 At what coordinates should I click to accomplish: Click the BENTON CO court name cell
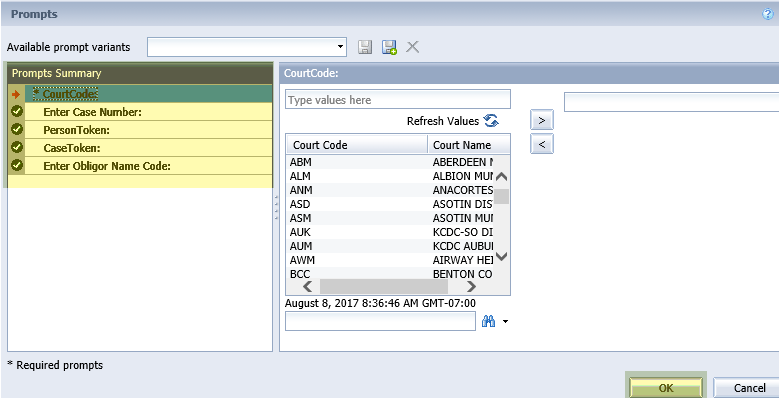pos(463,274)
